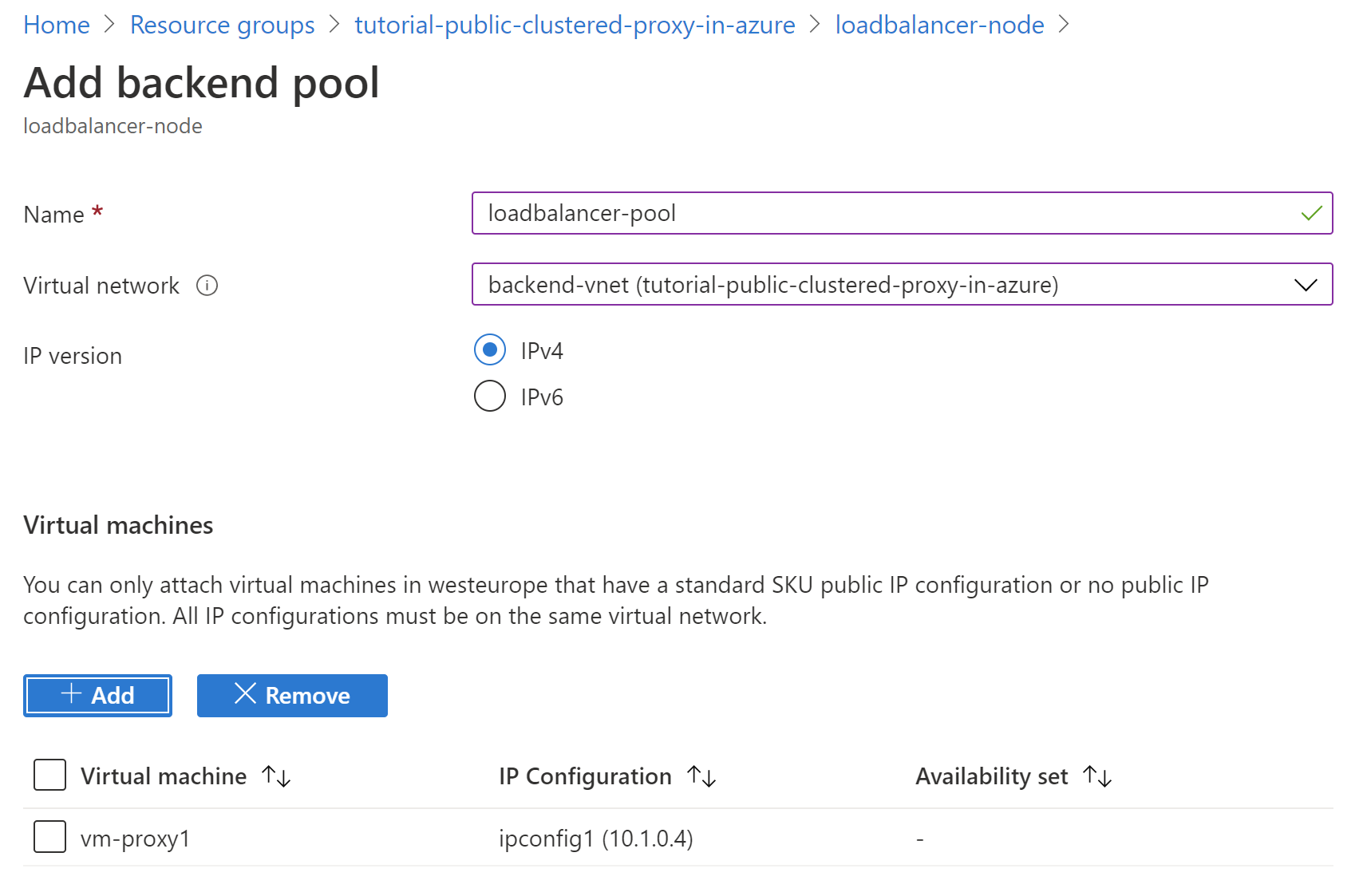
Task: Click the X icon on the Remove button
Action: click(245, 695)
